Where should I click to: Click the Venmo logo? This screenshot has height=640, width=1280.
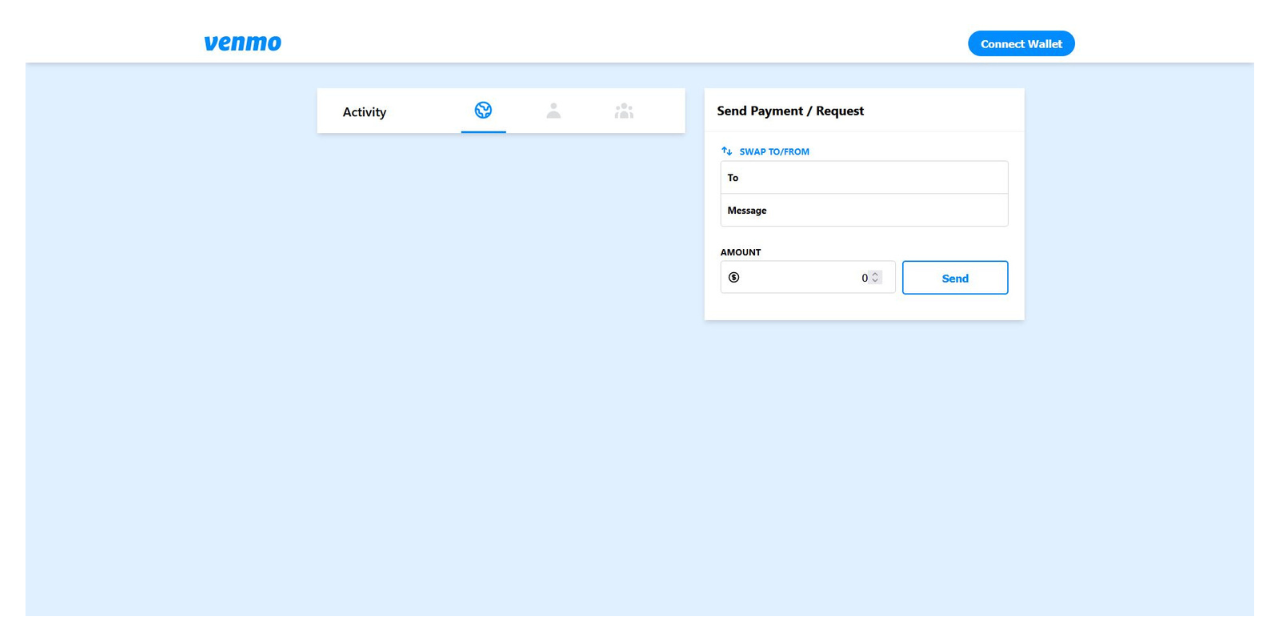(x=242, y=42)
